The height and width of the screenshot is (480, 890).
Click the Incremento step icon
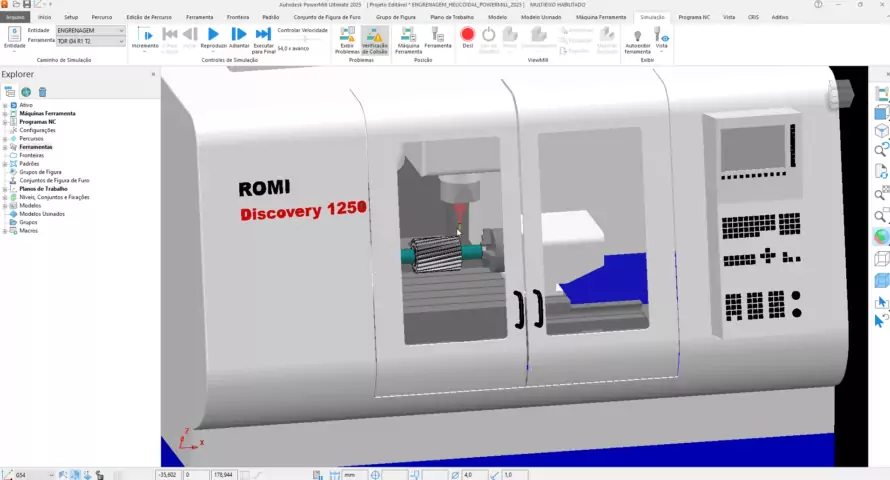(x=145, y=38)
